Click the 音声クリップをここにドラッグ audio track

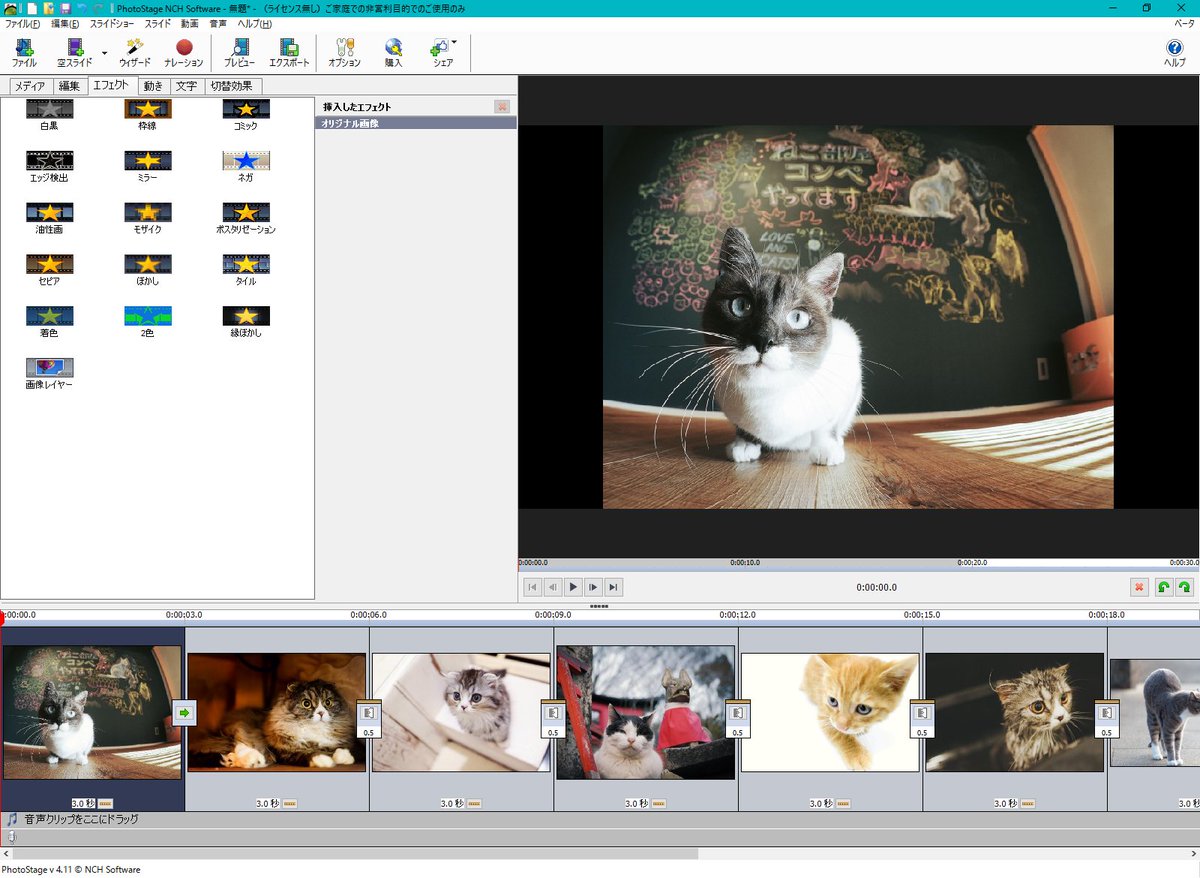tap(600, 819)
